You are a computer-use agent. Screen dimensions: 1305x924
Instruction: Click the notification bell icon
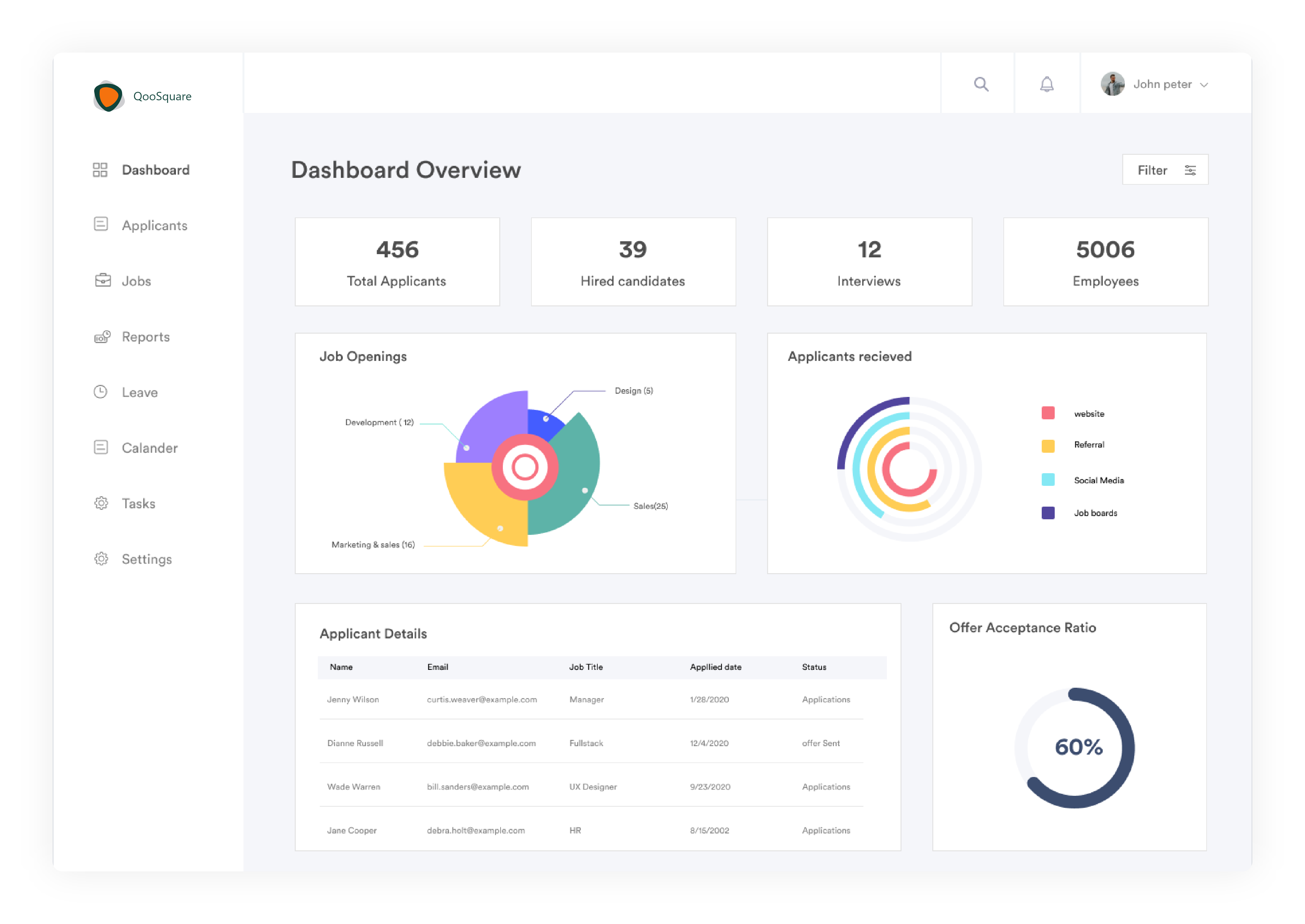[1047, 84]
